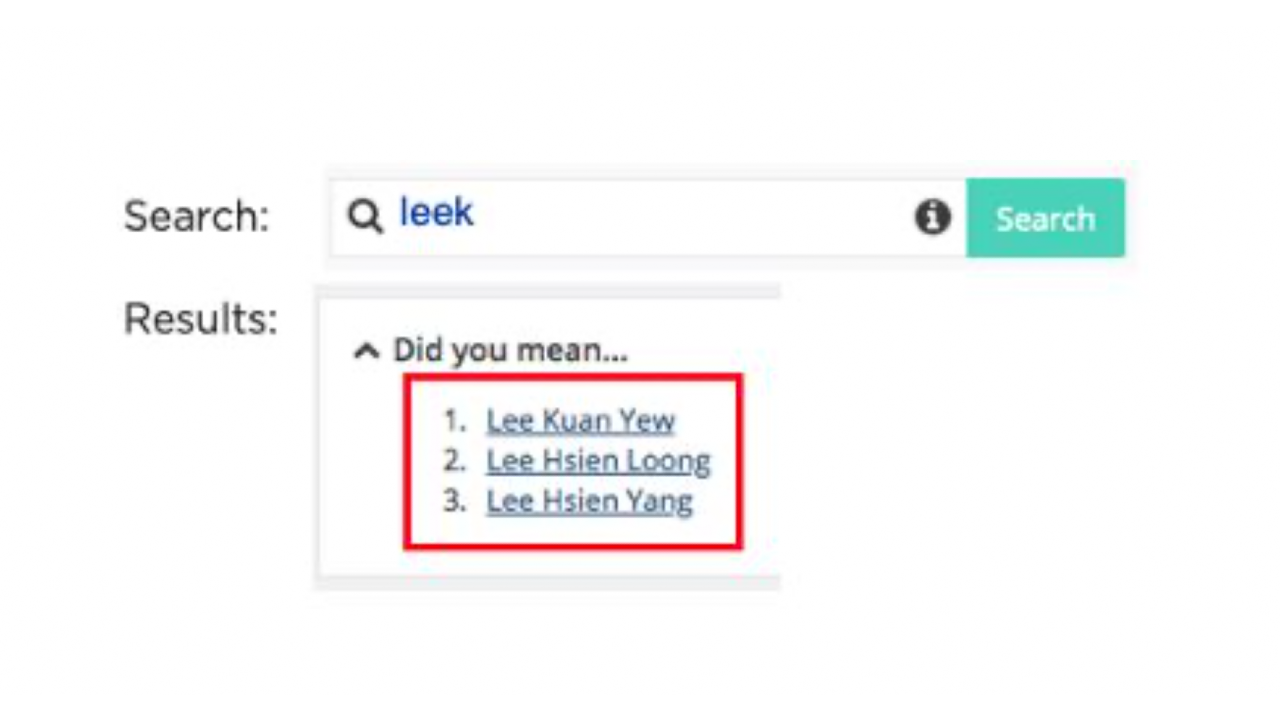Click the teal Search button
Image resolution: width=1280 pixels, height=720 pixels.
coord(1045,218)
